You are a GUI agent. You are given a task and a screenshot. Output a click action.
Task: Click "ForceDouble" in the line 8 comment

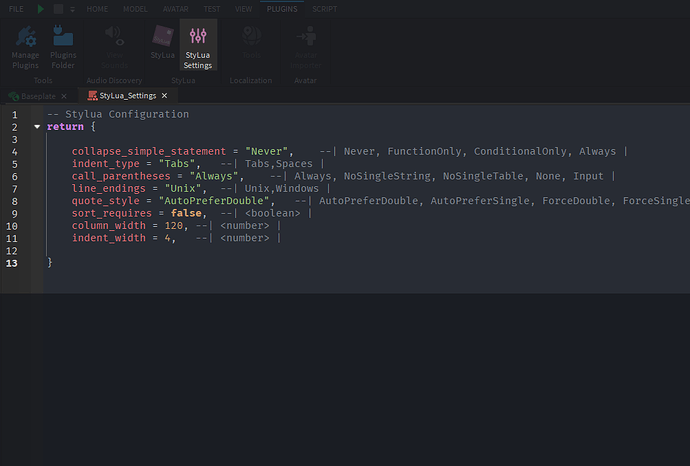tap(576, 201)
